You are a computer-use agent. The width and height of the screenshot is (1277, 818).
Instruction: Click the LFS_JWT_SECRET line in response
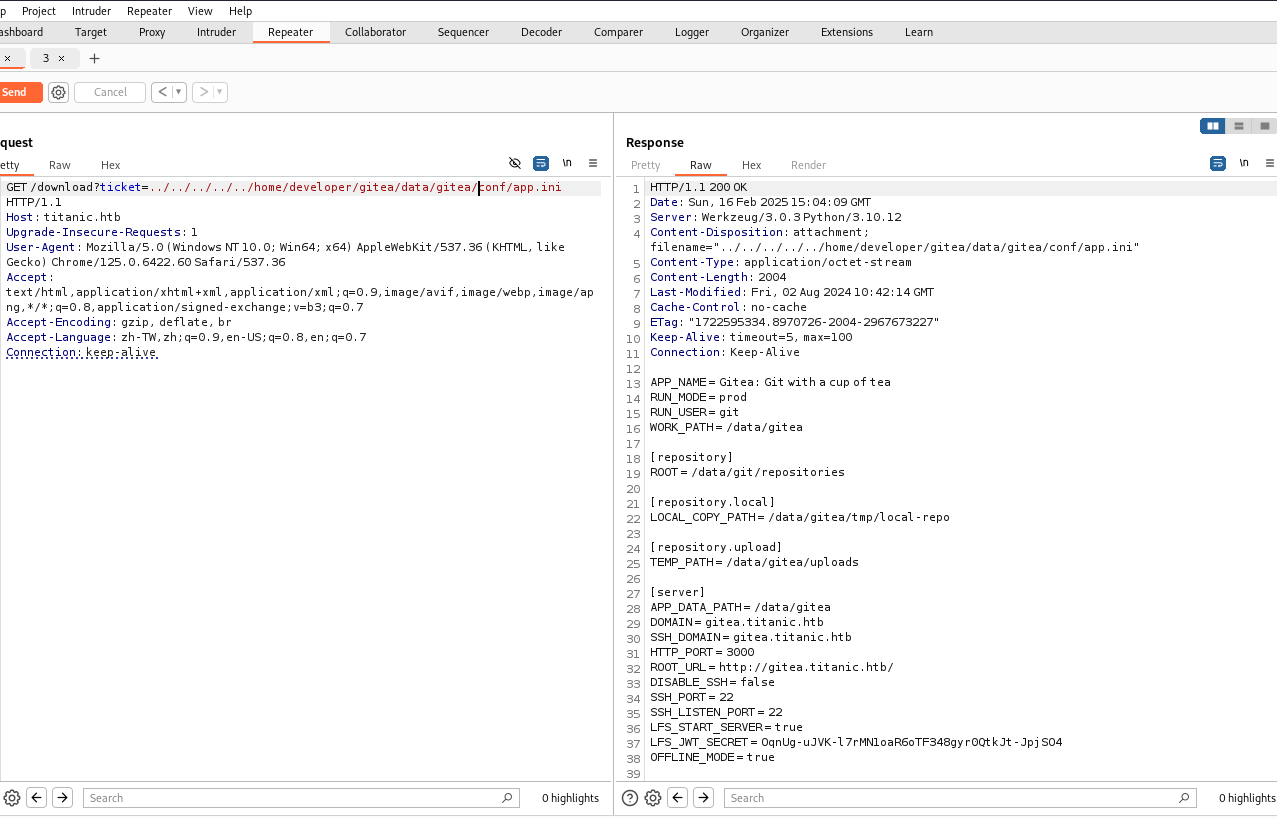click(x=856, y=742)
